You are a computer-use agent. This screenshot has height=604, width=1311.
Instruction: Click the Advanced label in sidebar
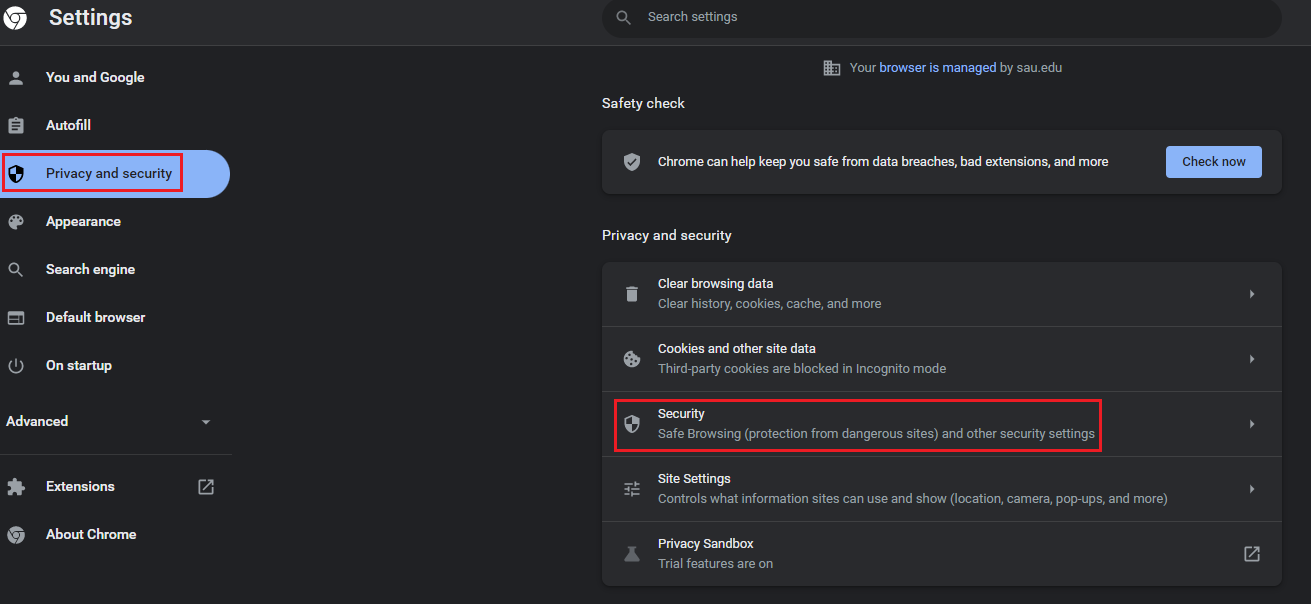point(37,422)
